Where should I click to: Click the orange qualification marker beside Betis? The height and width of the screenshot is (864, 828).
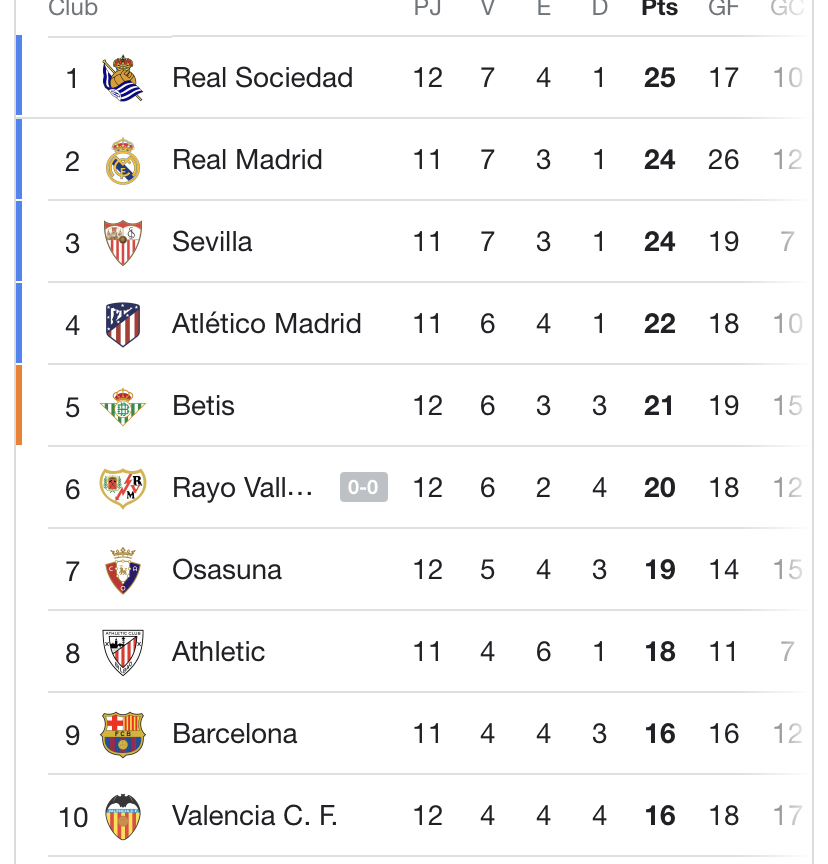pos(19,405)
